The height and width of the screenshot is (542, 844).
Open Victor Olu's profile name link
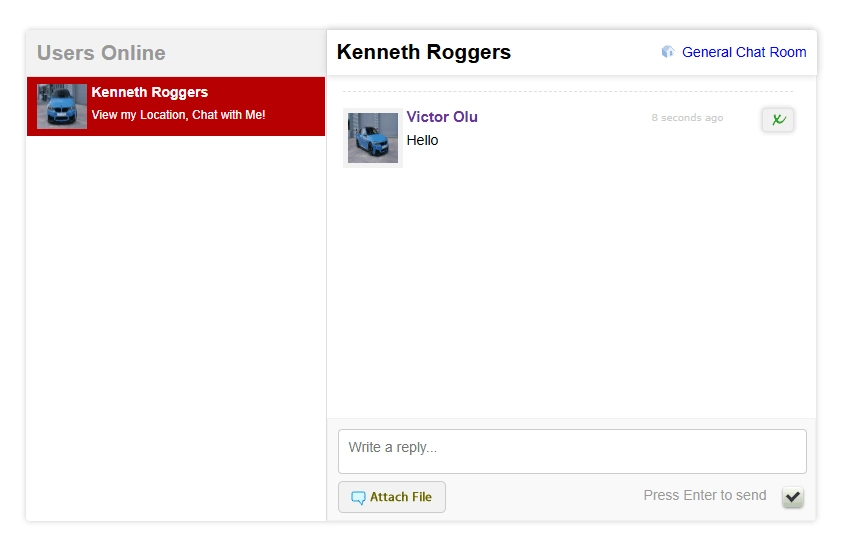442,117
